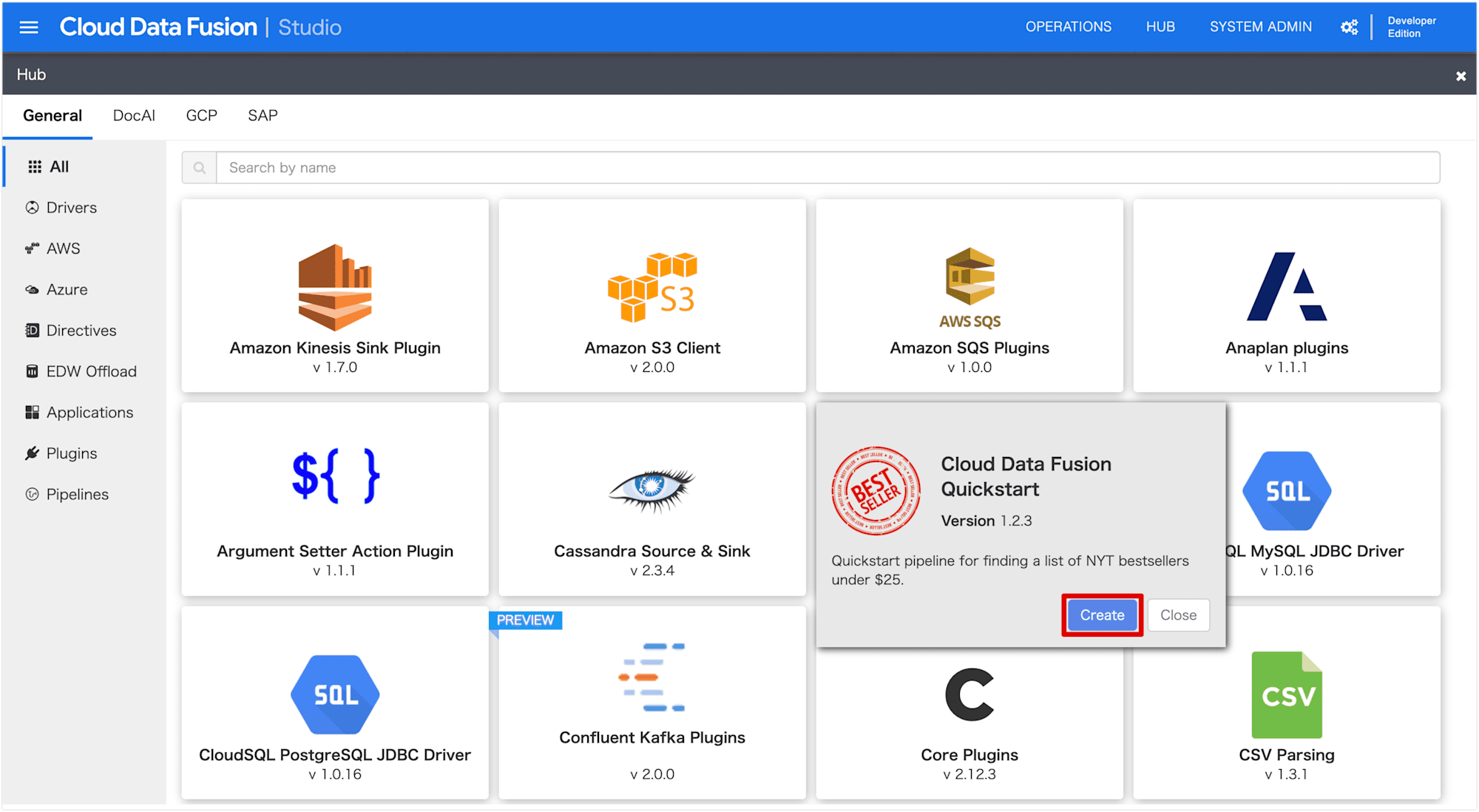
Task: Open the Cassandra eye logo
Action: [652, 490]
